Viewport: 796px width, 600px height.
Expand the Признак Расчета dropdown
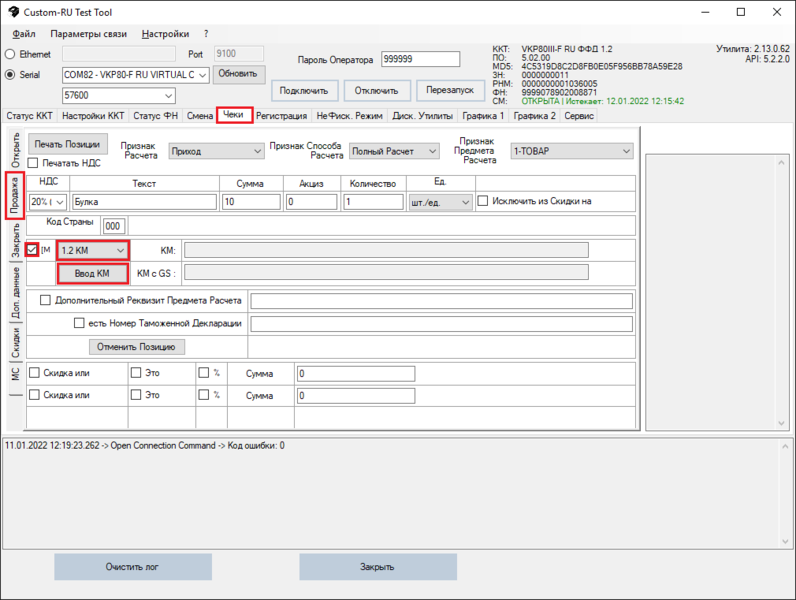pyautogui.click(x=216, y=151)
